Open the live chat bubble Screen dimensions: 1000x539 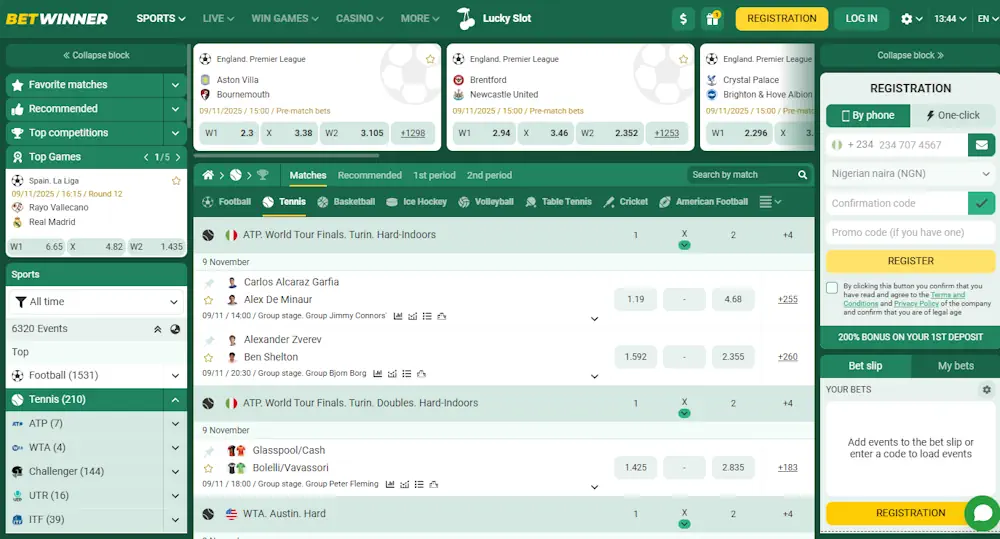tap(983, 512)
